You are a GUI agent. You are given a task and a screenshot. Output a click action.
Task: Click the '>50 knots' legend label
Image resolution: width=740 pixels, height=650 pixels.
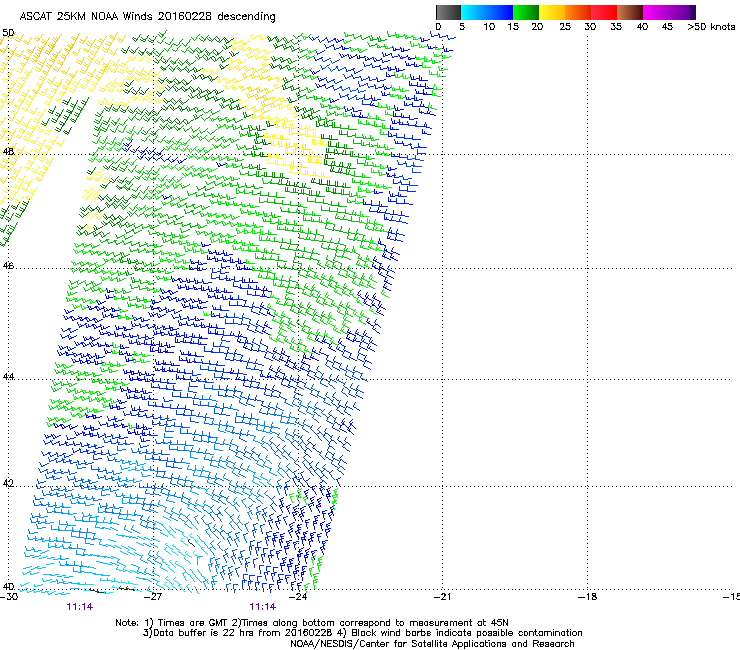[711, 27]
